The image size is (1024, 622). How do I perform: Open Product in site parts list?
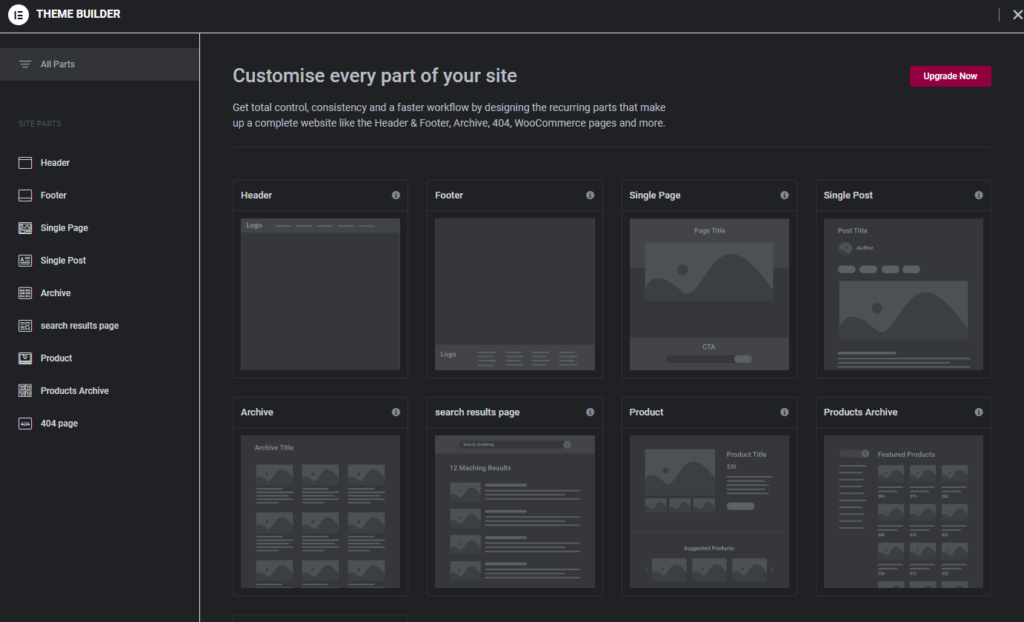click(56, 358)
